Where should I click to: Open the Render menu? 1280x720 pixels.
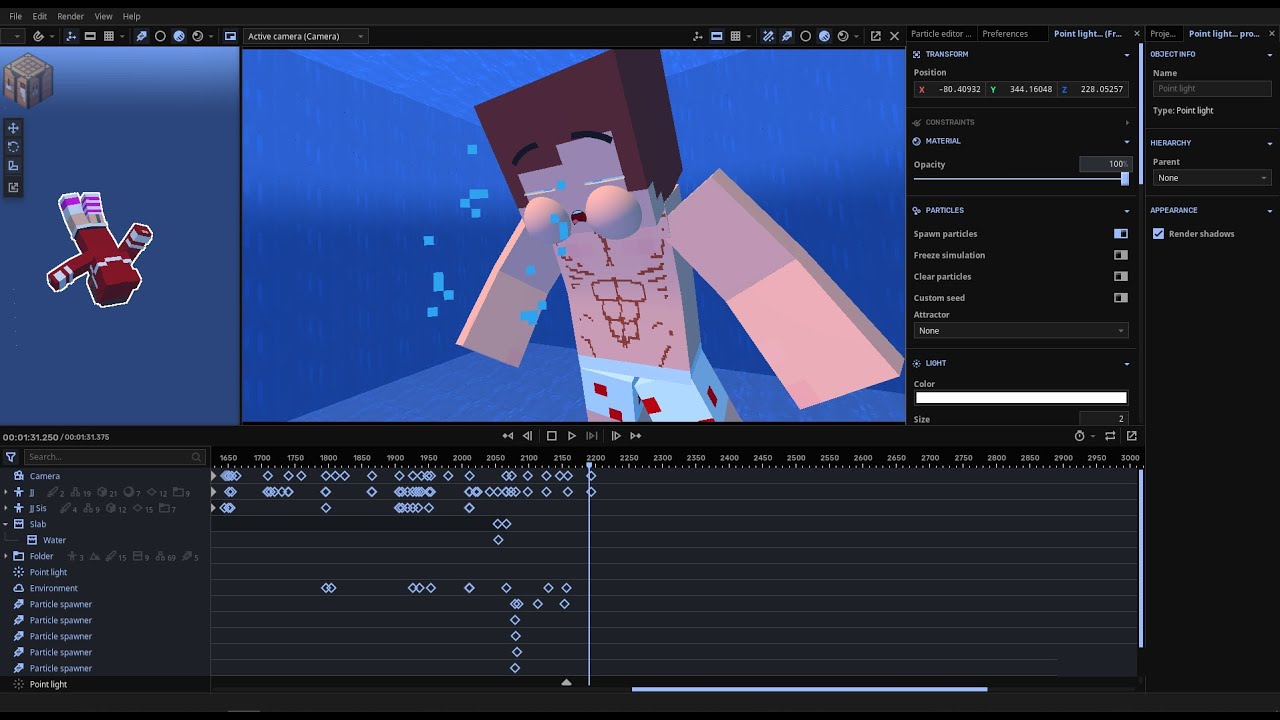71,16
